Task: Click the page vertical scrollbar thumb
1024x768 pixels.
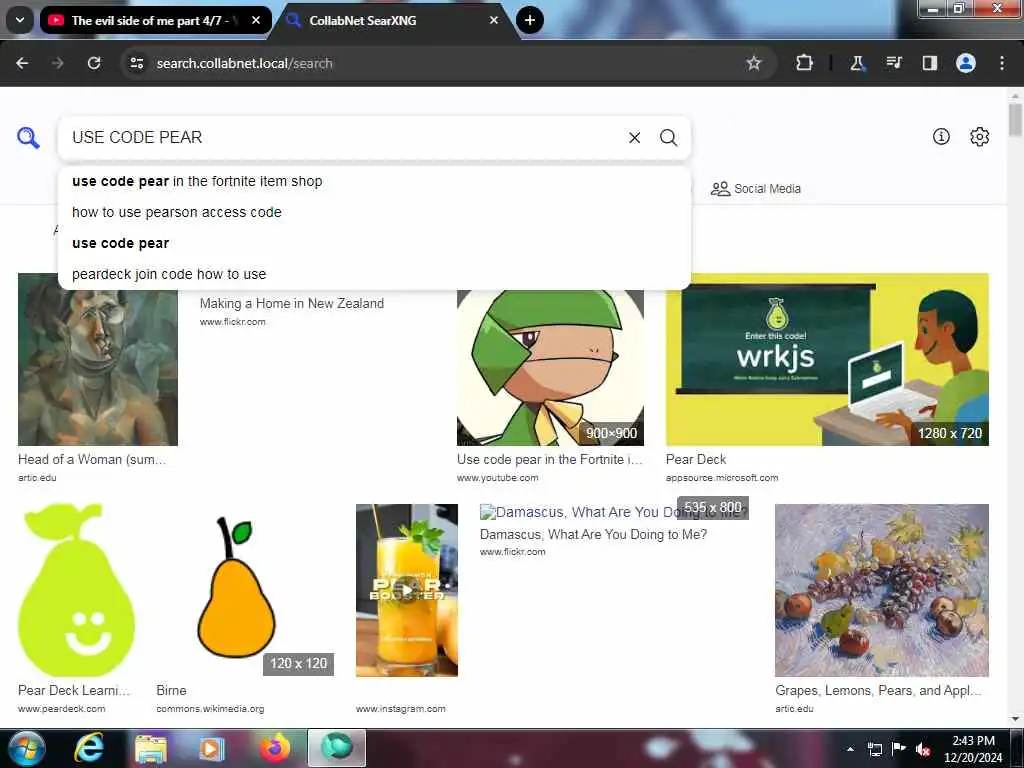Action: point(1015,120)
